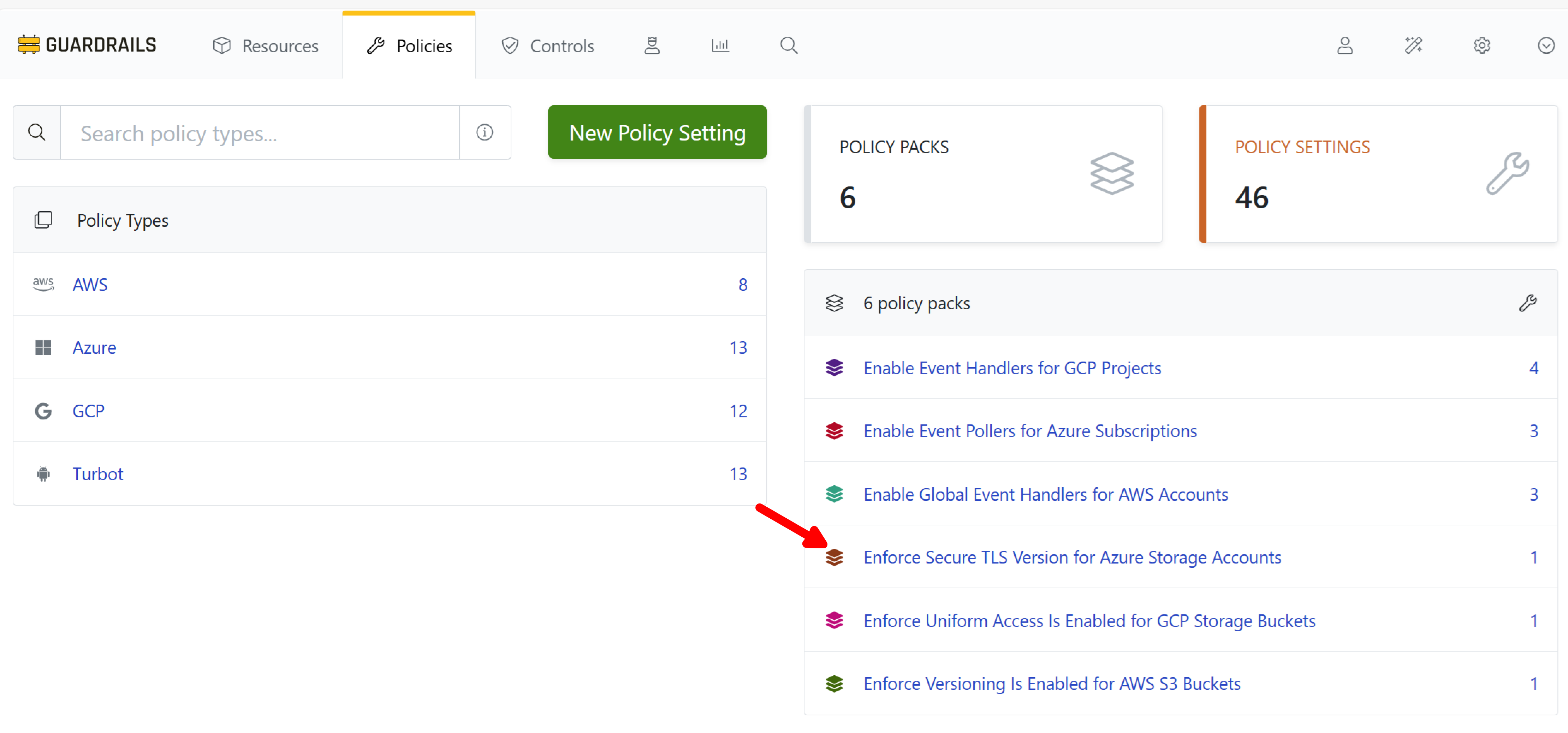Click the New Policy Setting button
Viewport: 1568px width, 733px height.
(657, 132)
